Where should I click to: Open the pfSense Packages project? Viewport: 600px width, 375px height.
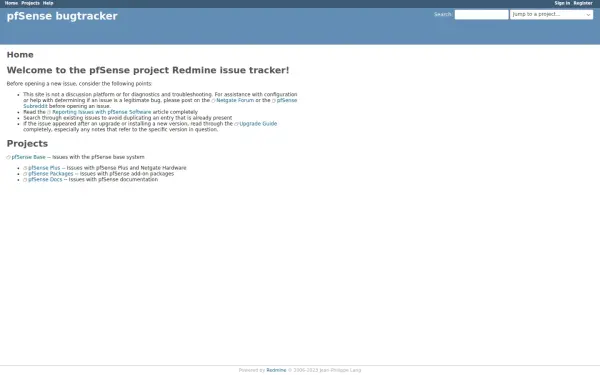[x=51, y=174]
